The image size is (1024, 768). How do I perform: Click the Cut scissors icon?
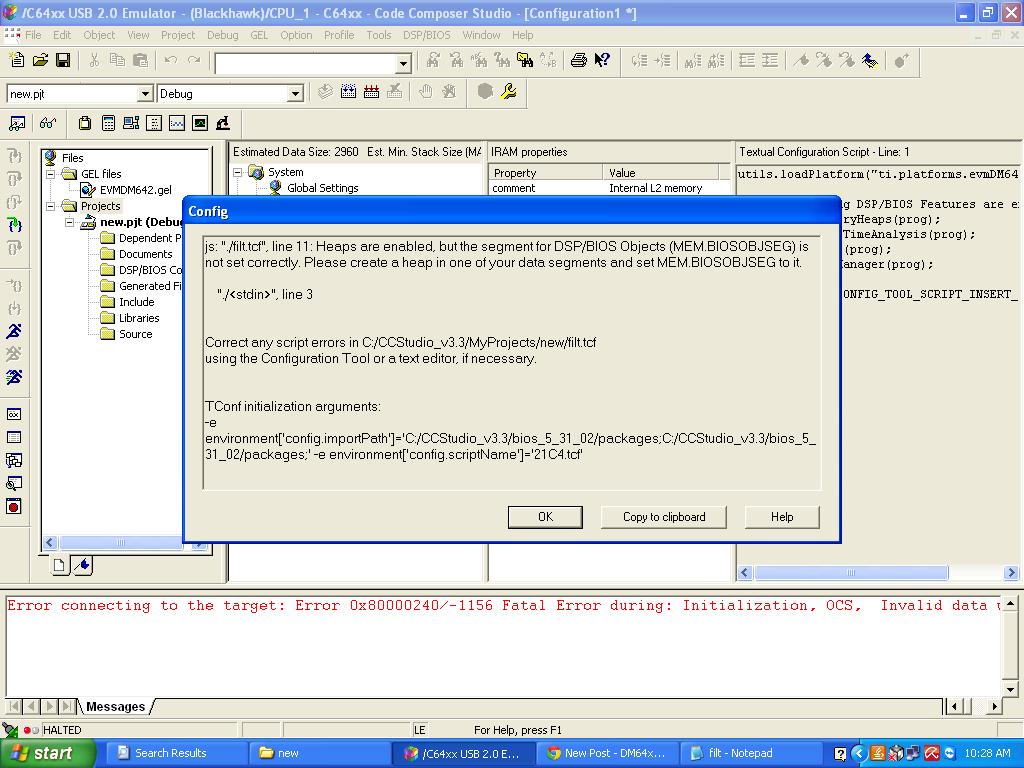pos(94,60)
